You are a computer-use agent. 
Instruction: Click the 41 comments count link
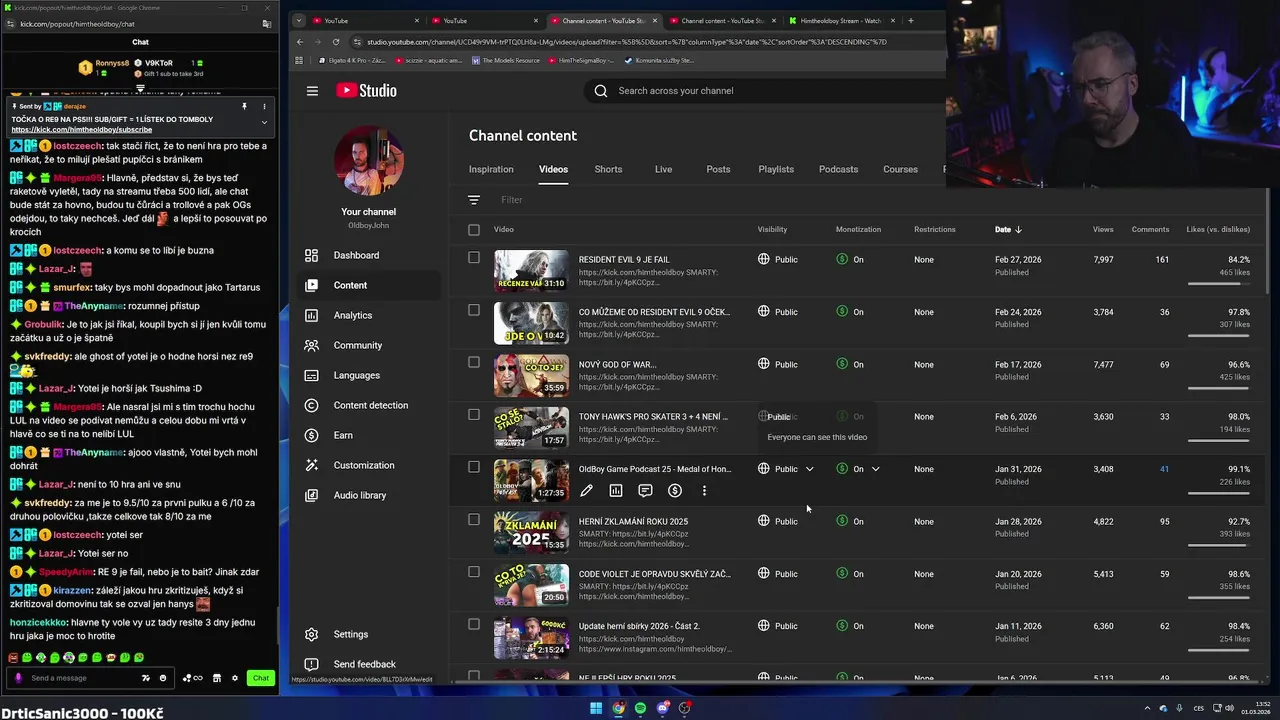tap(1164, 469)
